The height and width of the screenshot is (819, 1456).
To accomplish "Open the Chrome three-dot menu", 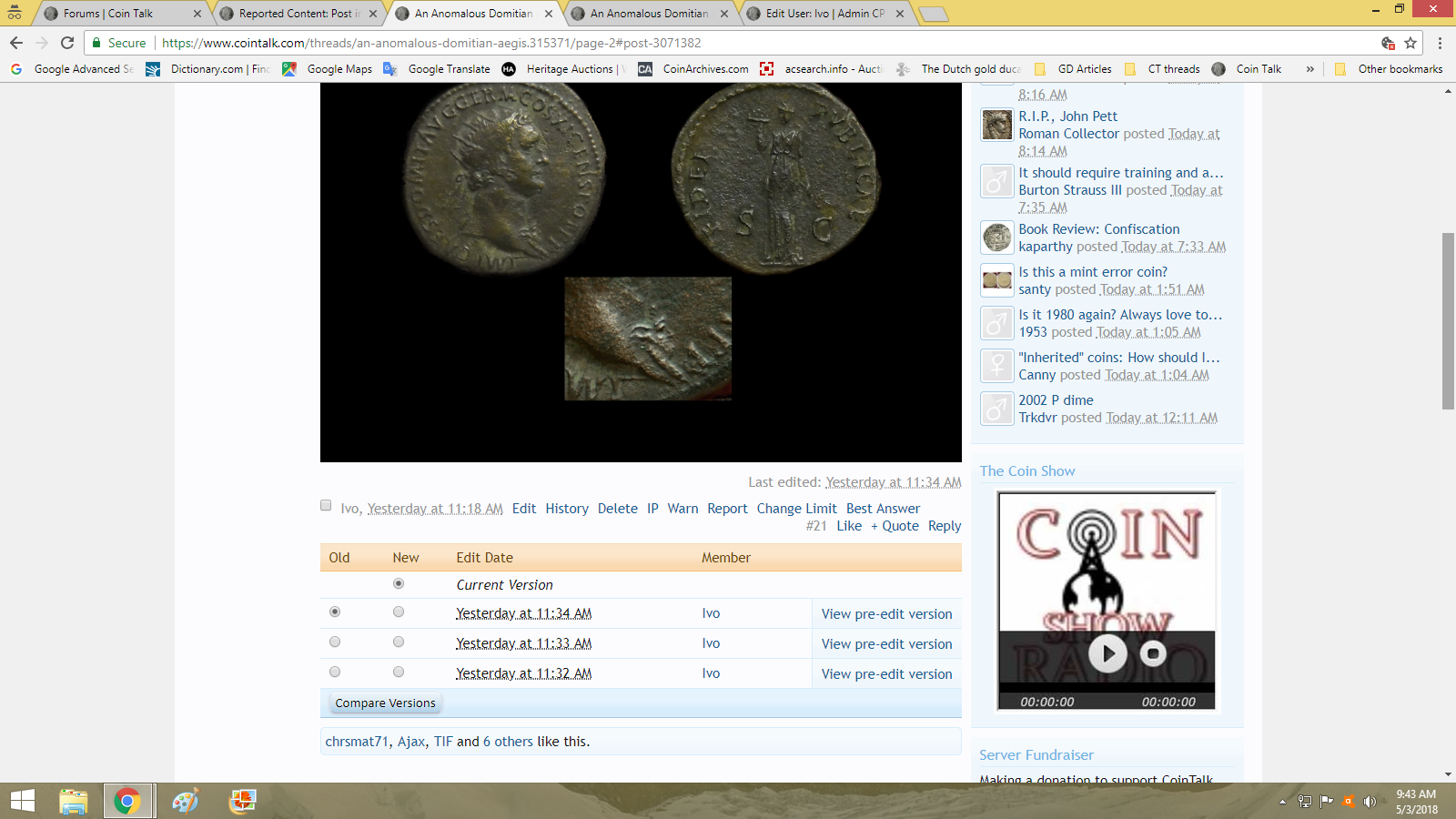I will (1440, 43).
